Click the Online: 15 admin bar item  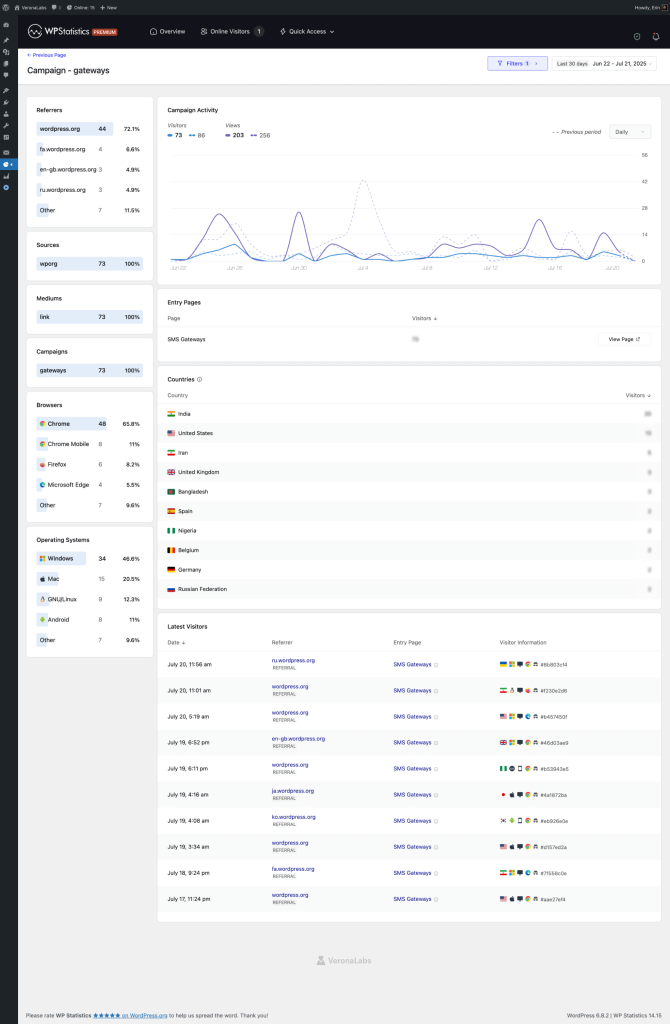[81, 8]
